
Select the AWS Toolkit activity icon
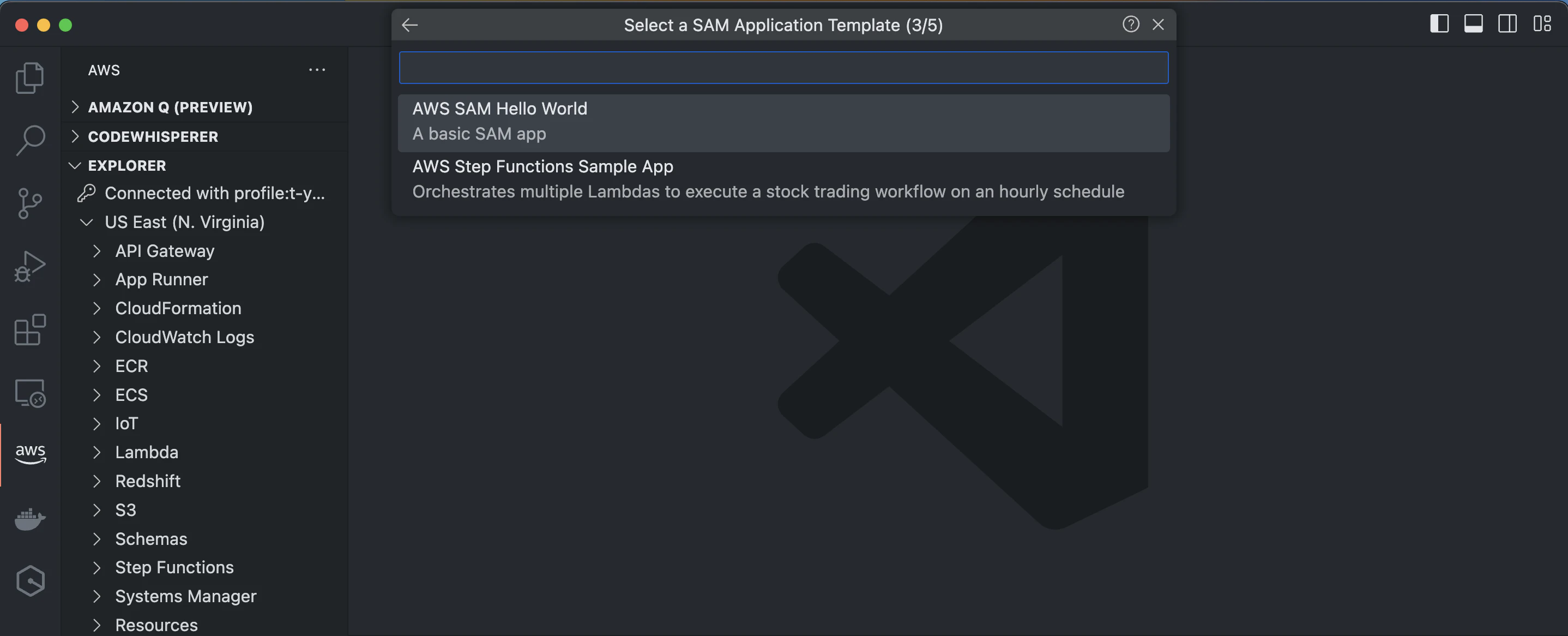(30, 454)
